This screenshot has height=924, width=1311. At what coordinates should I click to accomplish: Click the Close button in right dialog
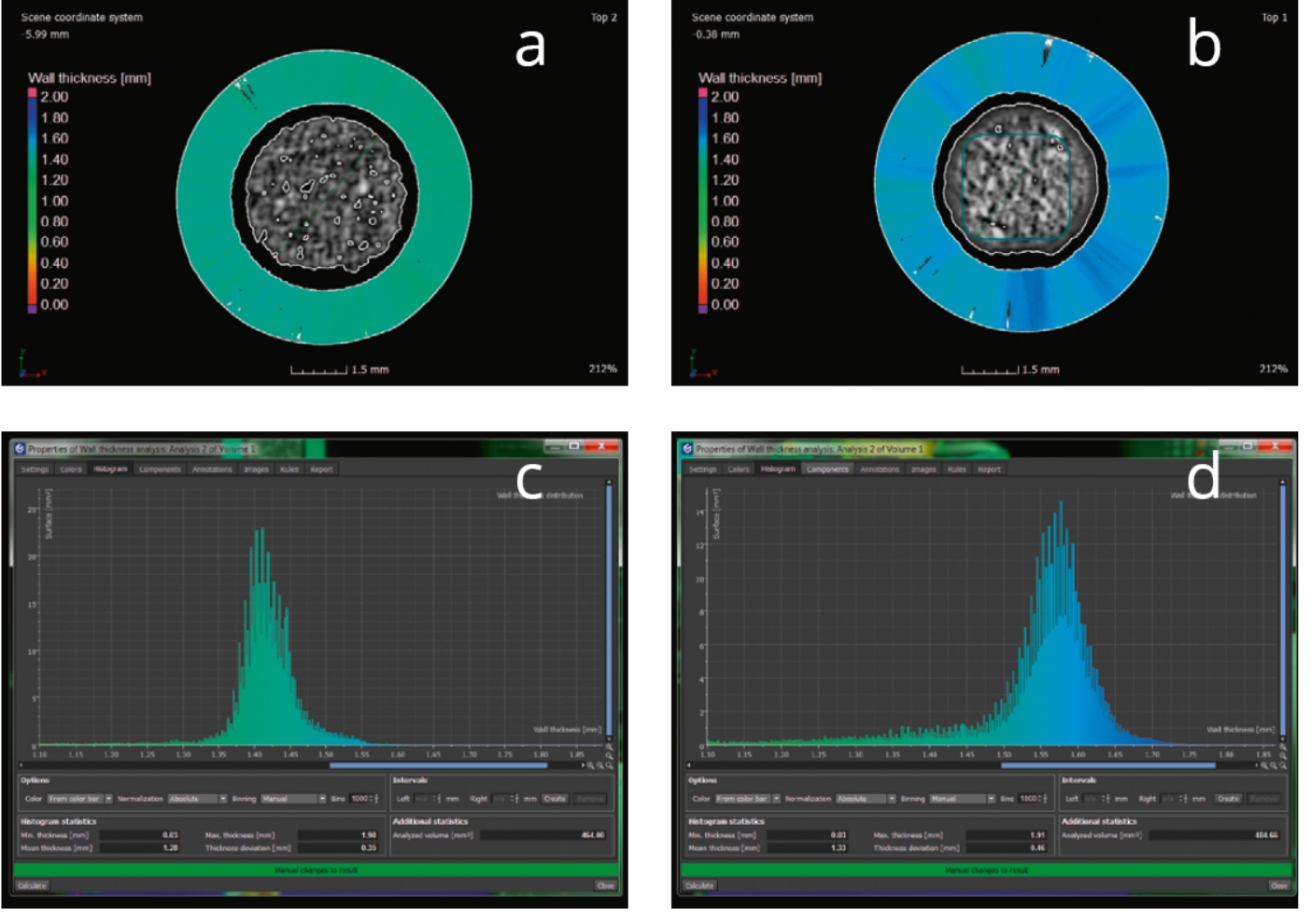pos(1278,886)
